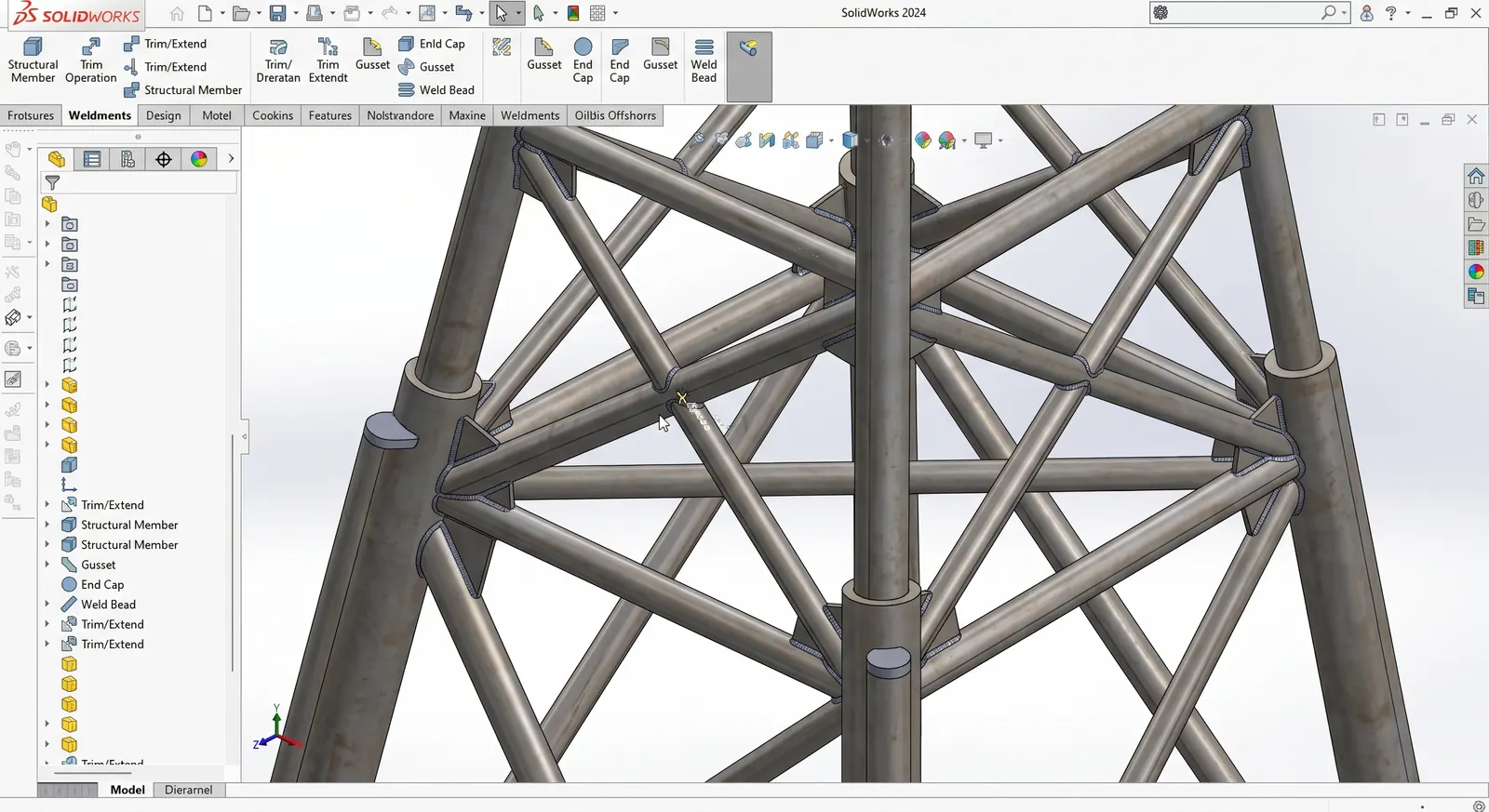Open the view settings monitor dropdown arrow
The image size is (1489, 812).
coord(1000,140)
